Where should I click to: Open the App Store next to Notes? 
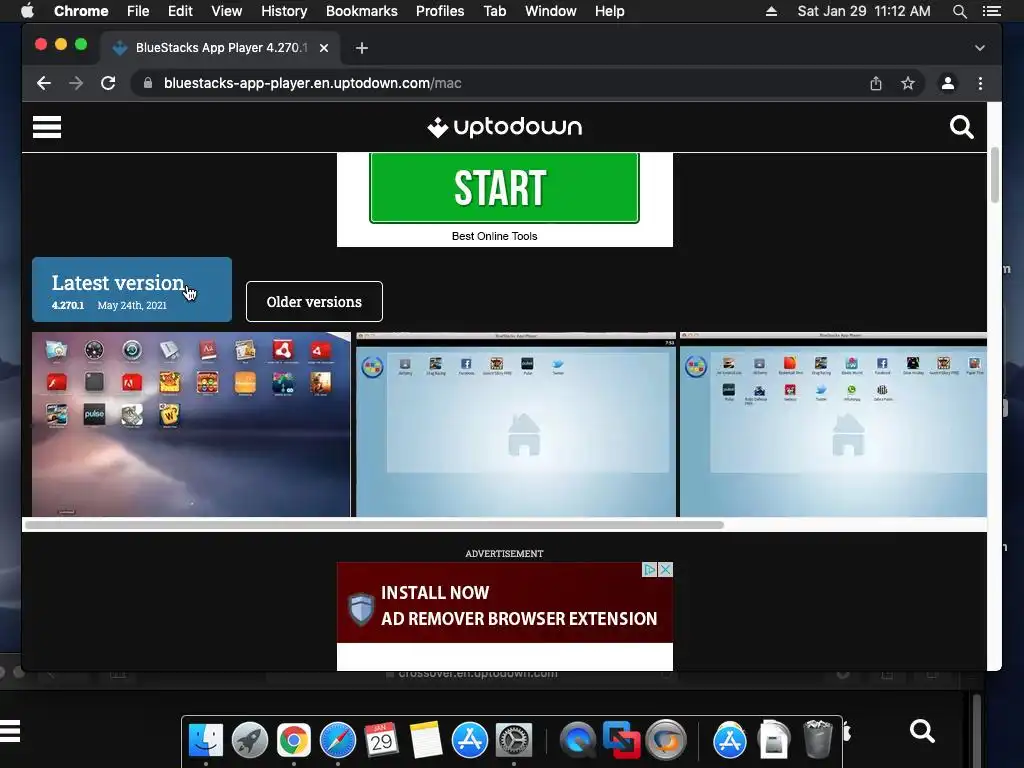(470, 741)
